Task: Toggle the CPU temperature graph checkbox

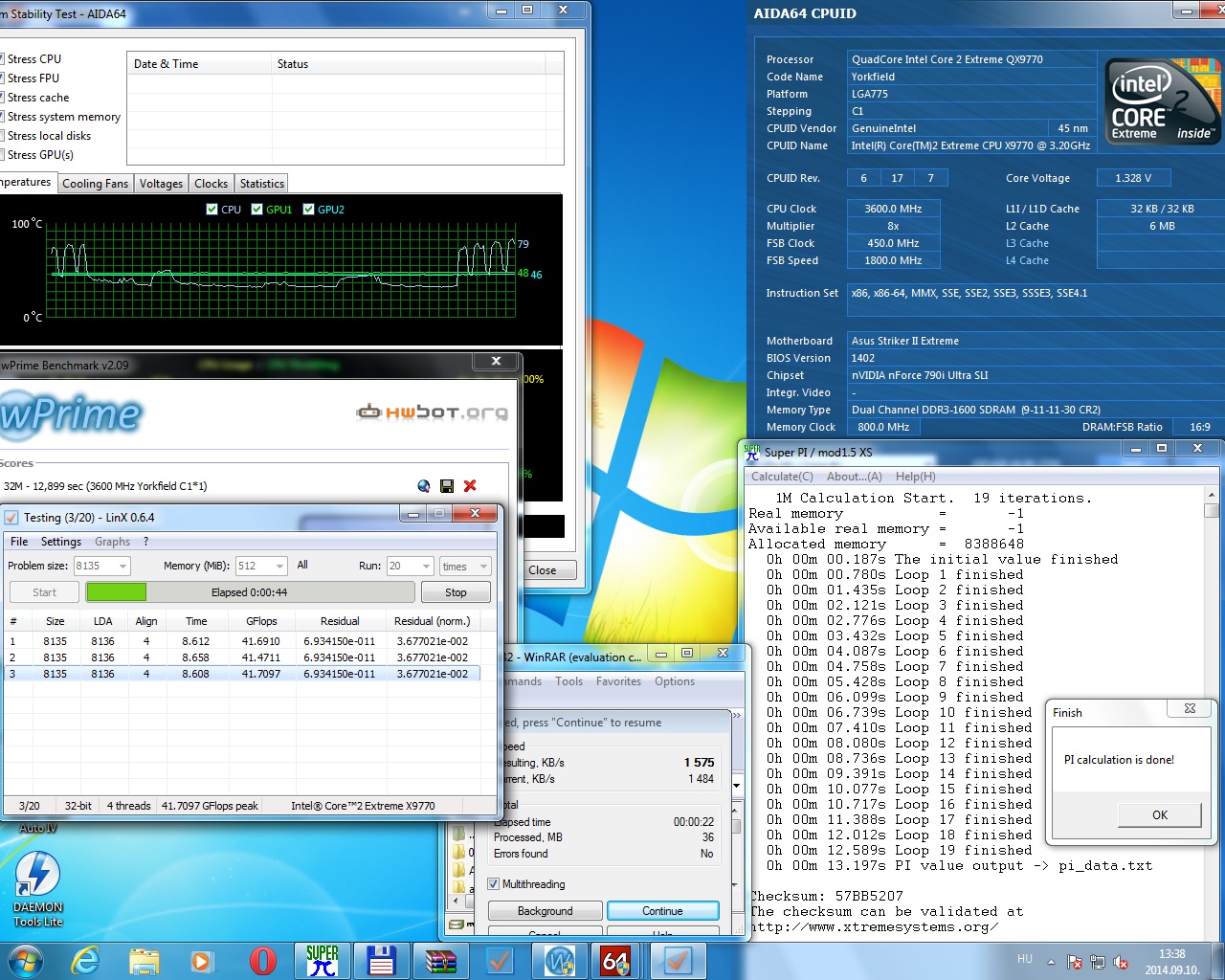Action: tap(212, 210)
